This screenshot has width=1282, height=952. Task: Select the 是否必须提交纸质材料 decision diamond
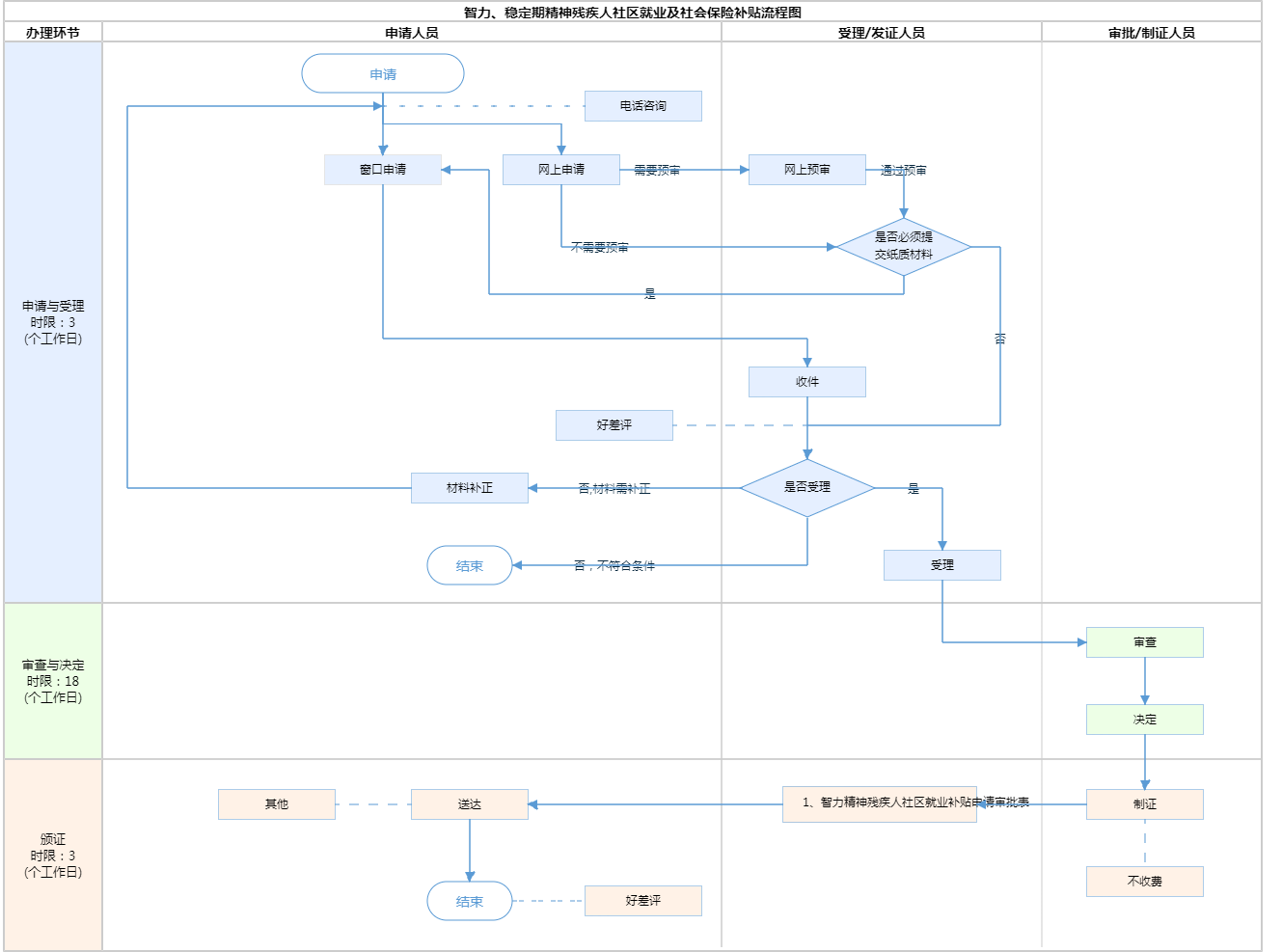pos(904,247)
